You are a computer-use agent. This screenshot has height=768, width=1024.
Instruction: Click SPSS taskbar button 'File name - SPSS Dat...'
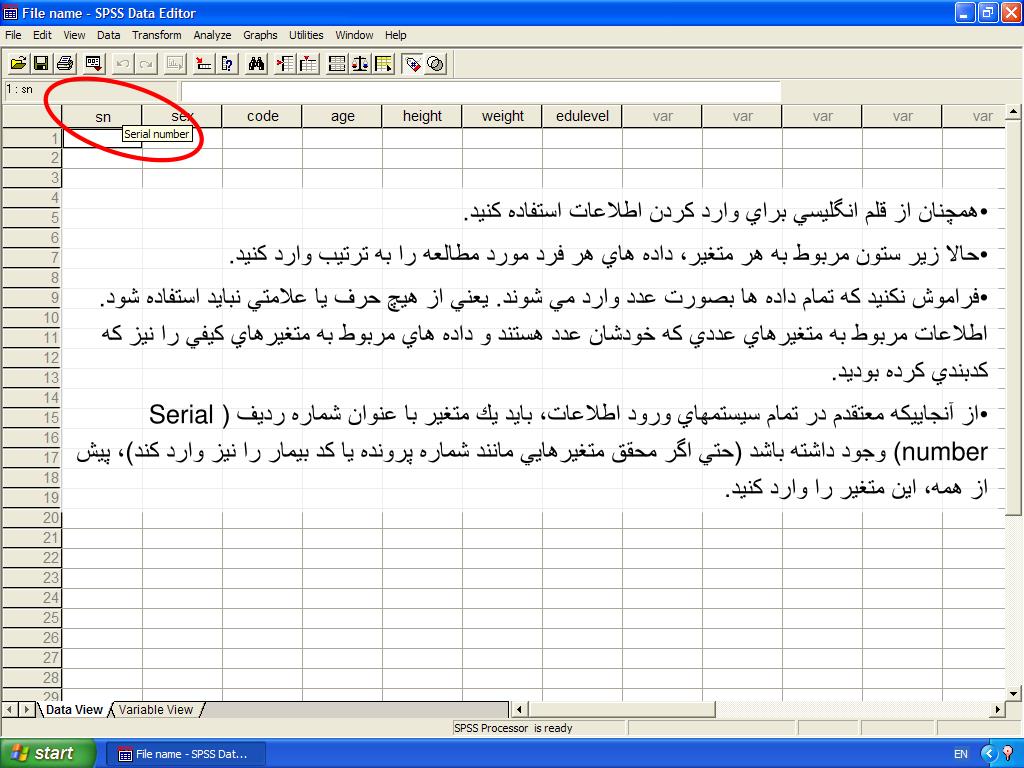click(185, 754)
